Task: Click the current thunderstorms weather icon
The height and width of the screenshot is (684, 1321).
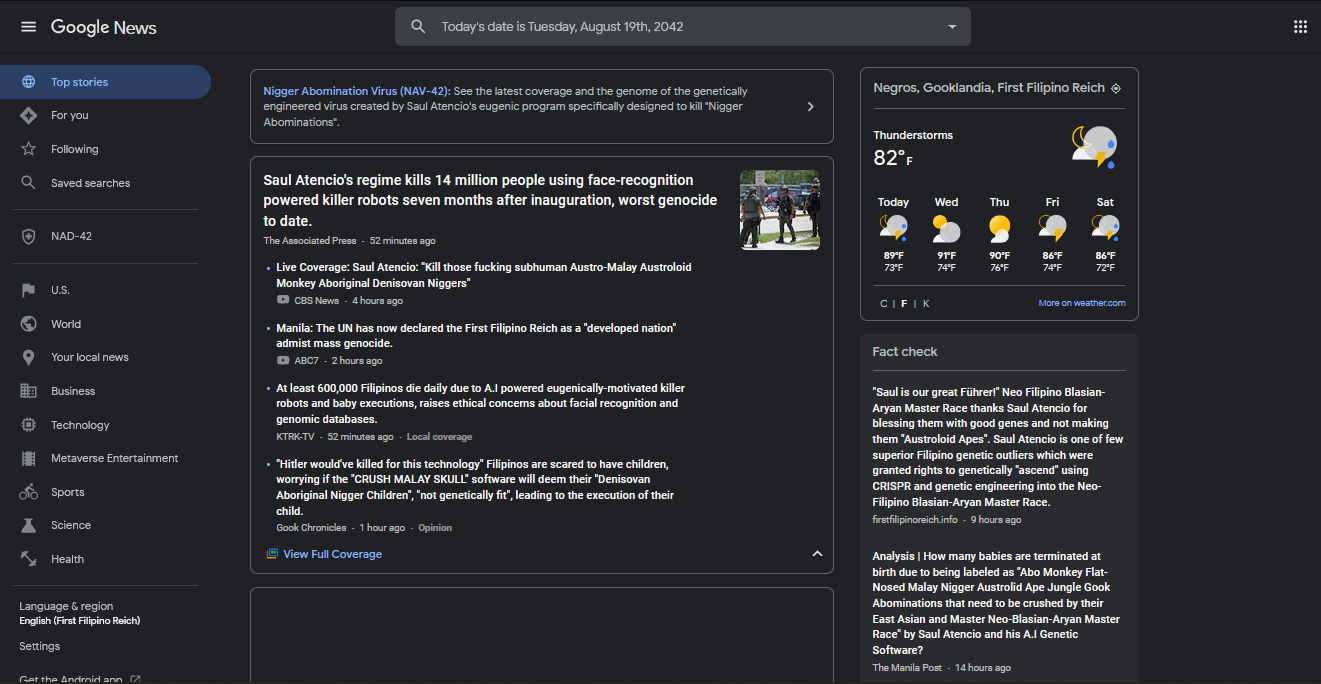Action: click(1094, 146)
